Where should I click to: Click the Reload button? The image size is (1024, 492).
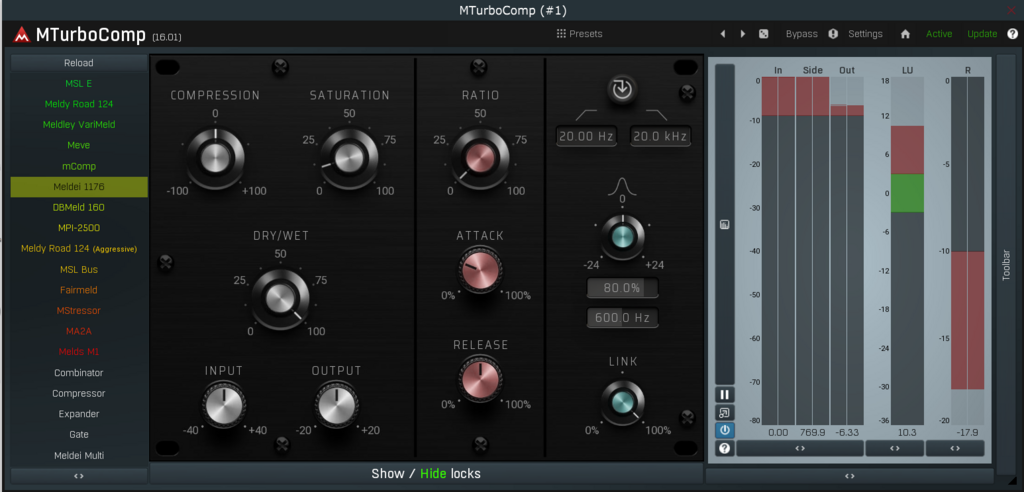point(78,63)
